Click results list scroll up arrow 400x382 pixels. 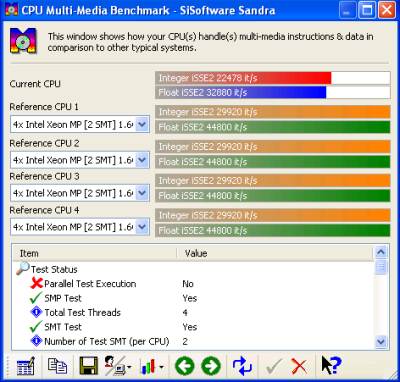click(x=381, y=252)
